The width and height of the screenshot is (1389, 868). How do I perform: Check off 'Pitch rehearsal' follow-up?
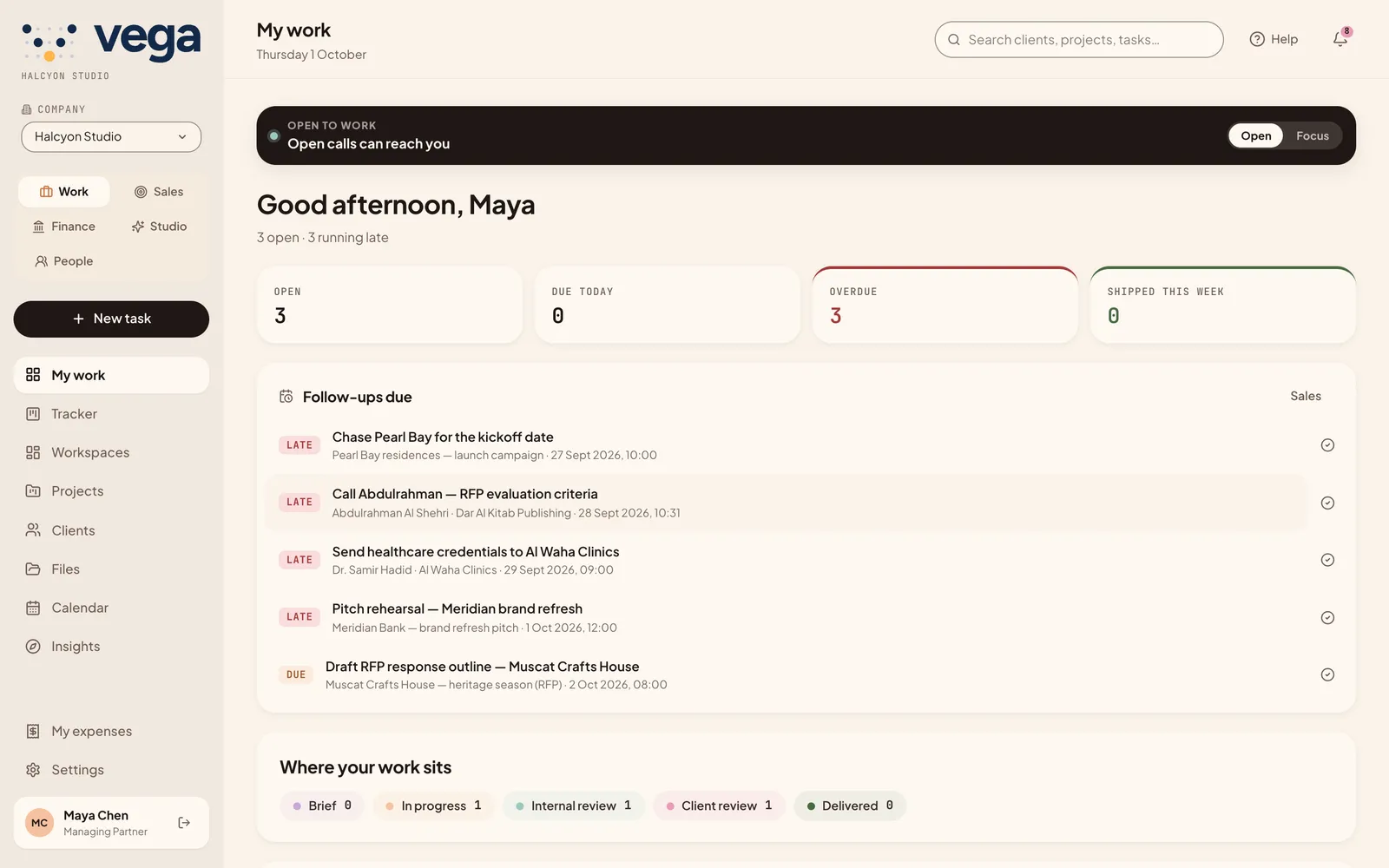1327,618
